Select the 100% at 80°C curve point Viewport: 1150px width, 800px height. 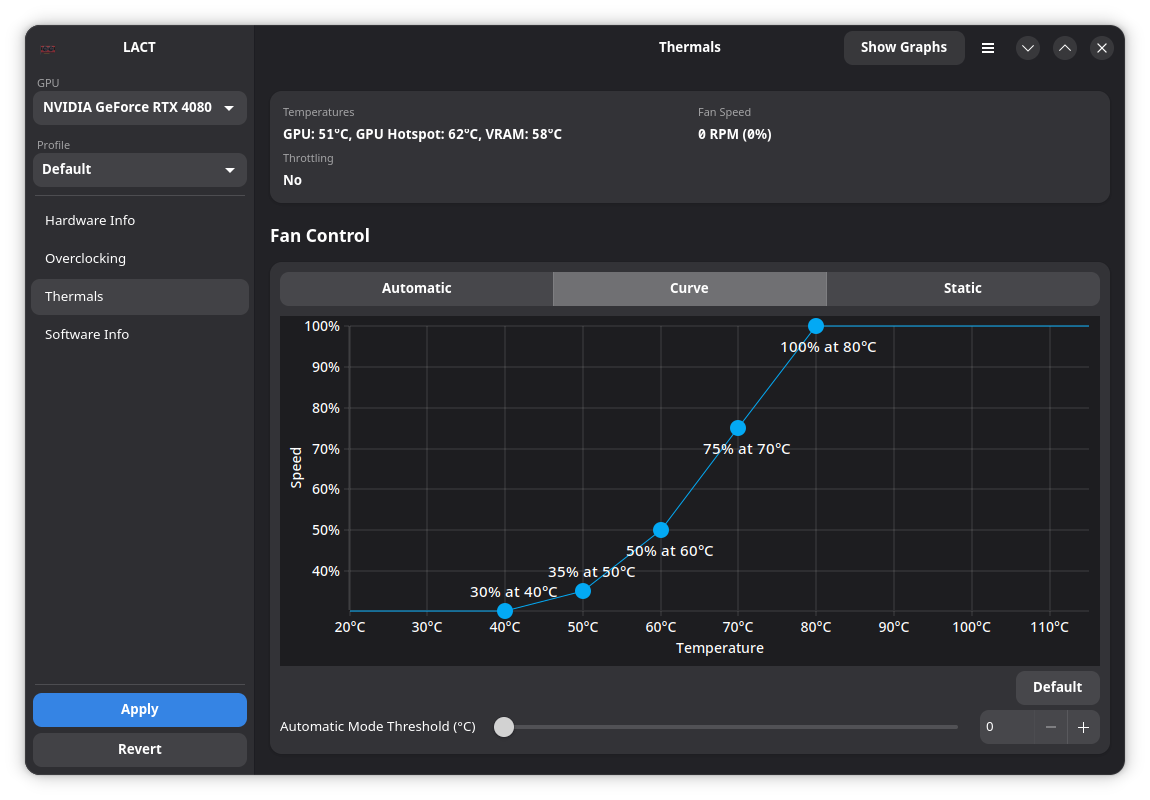point(816,326)
